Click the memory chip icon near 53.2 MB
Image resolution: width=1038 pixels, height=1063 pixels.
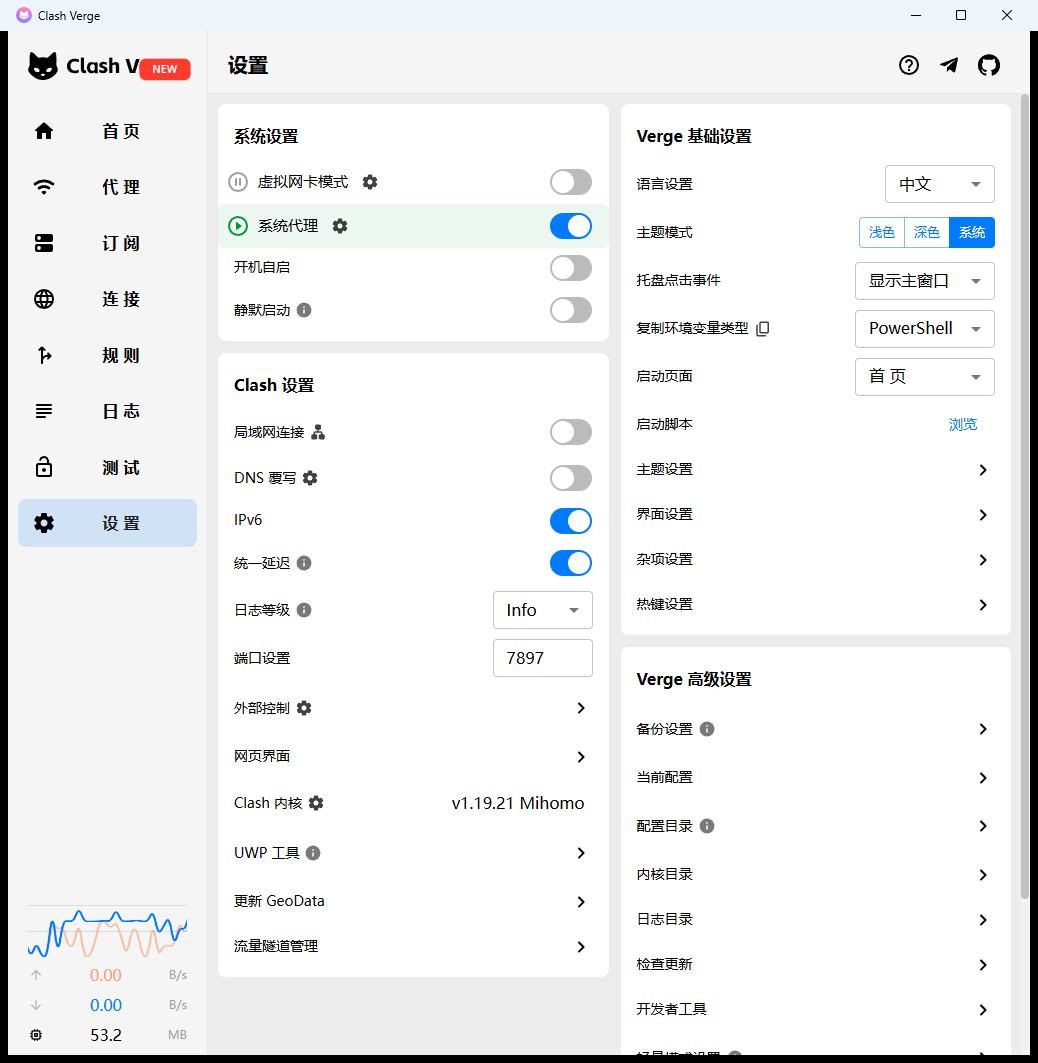pos(37,1035)
